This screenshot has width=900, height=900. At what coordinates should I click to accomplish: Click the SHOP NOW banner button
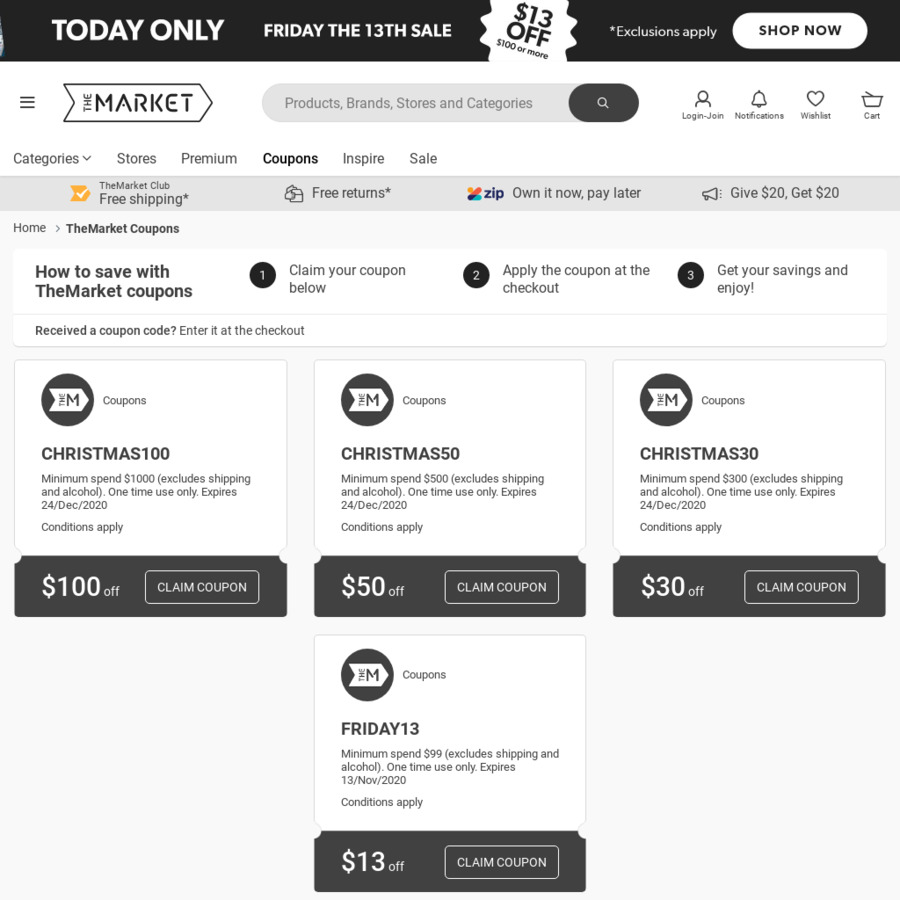799,30
